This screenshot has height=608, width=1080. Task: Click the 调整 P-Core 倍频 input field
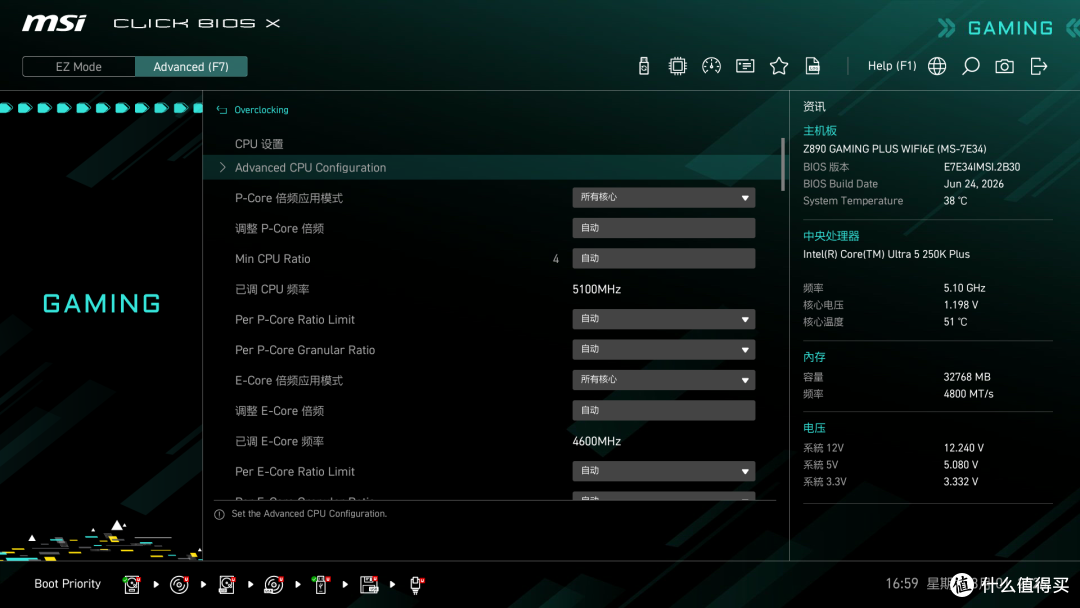click(663, 228)
